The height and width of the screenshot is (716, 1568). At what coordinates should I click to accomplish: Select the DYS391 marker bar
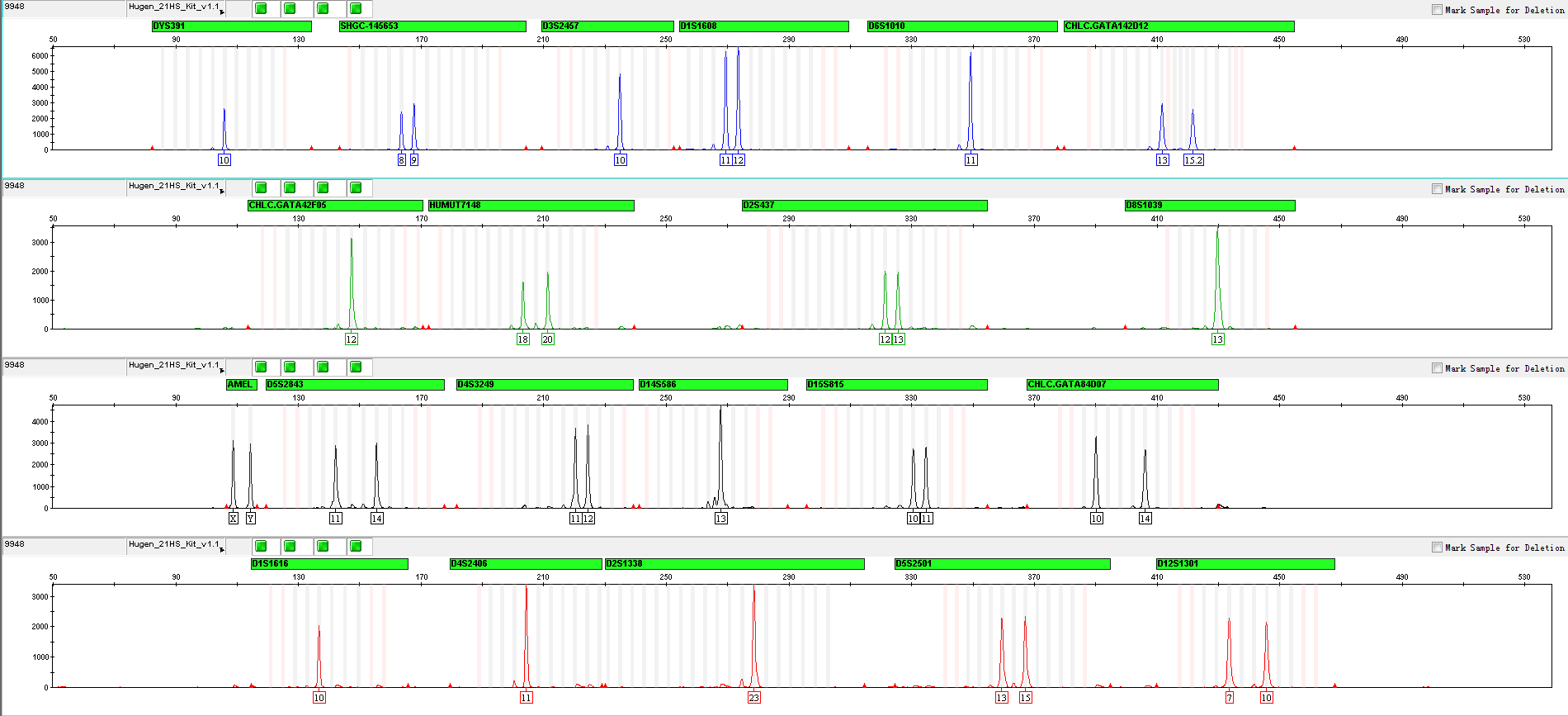(231, 26)
